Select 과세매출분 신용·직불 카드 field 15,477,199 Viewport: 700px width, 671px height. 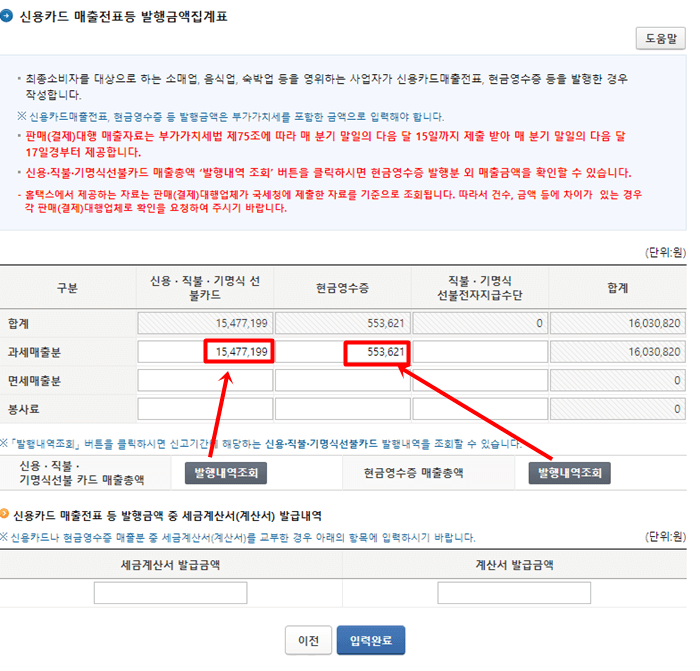[205, 352]
